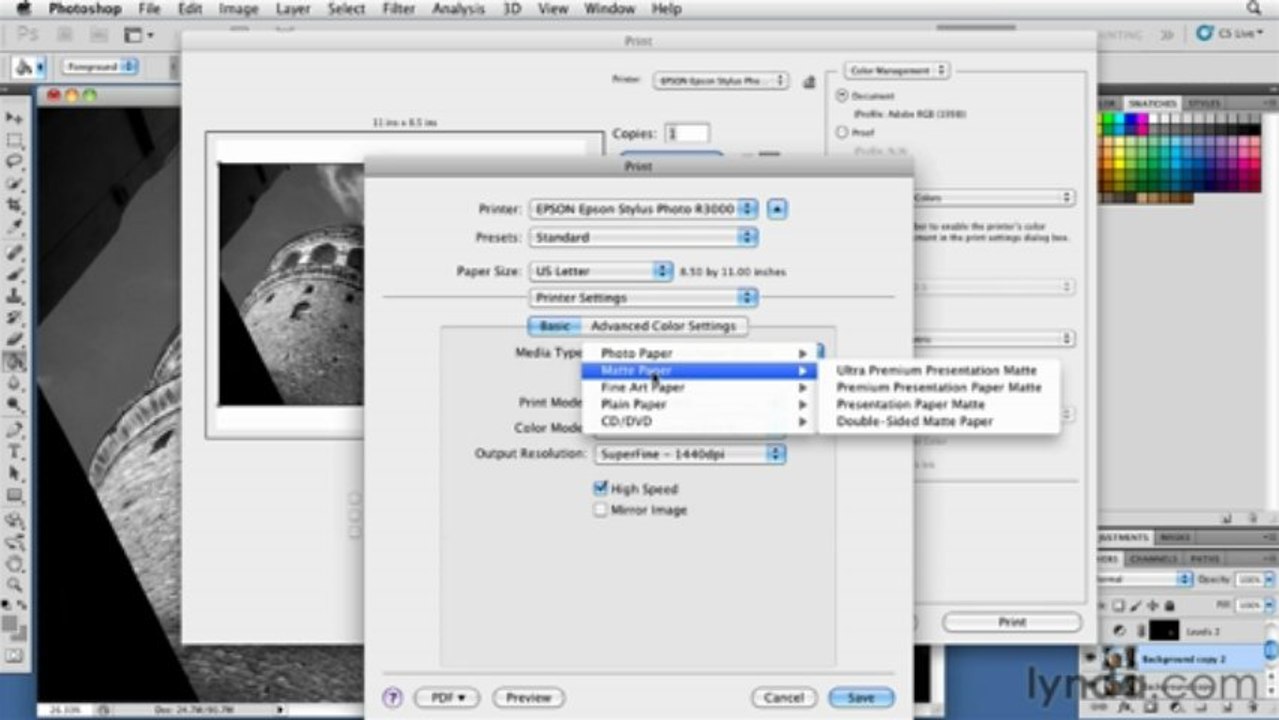Switch to the Styles panel tab
This screenshot has width=1279, height=720.
click(1204, 103)
